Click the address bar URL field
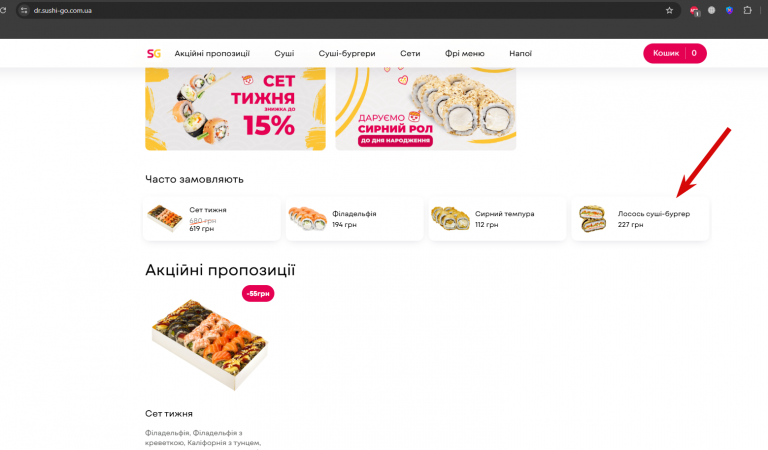This screenshot has height=450, width=768. (x=343, y=10)
